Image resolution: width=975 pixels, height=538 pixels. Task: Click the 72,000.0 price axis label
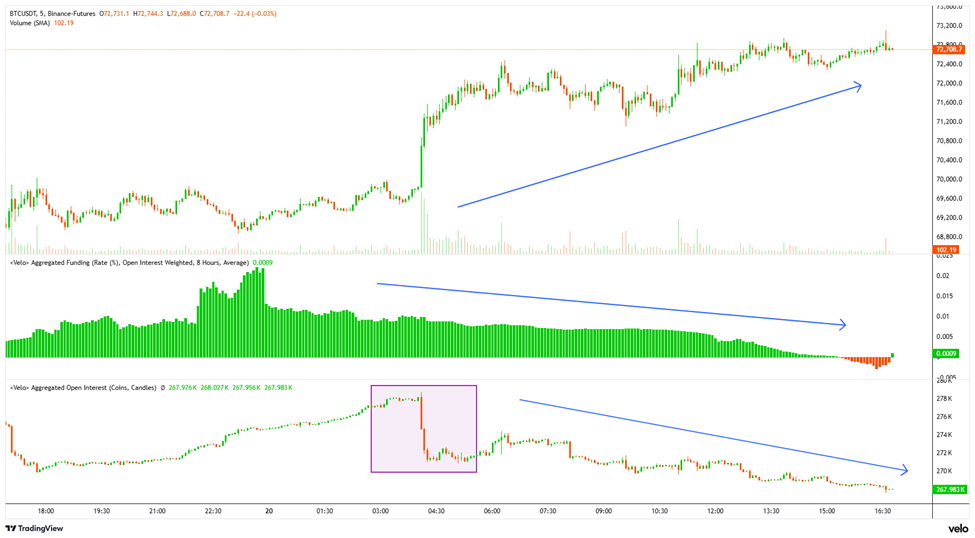(949, 84)
